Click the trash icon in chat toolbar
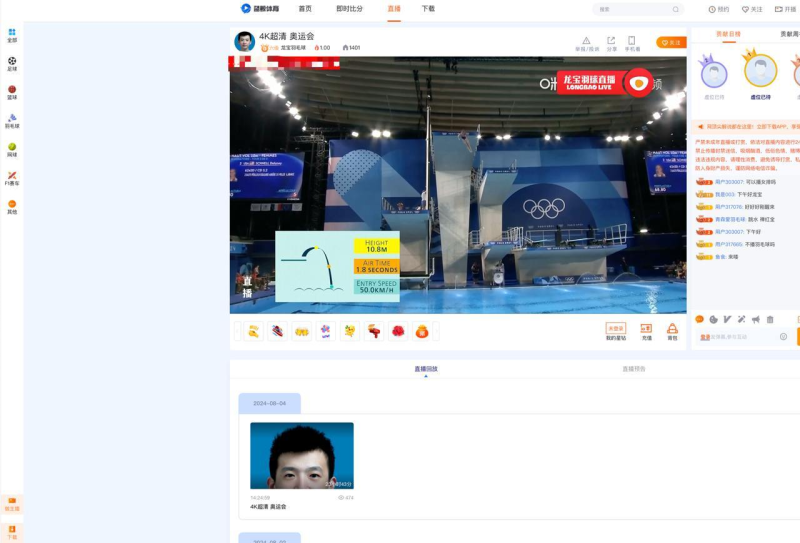This screenshot has width=800, height=543. 770,319
